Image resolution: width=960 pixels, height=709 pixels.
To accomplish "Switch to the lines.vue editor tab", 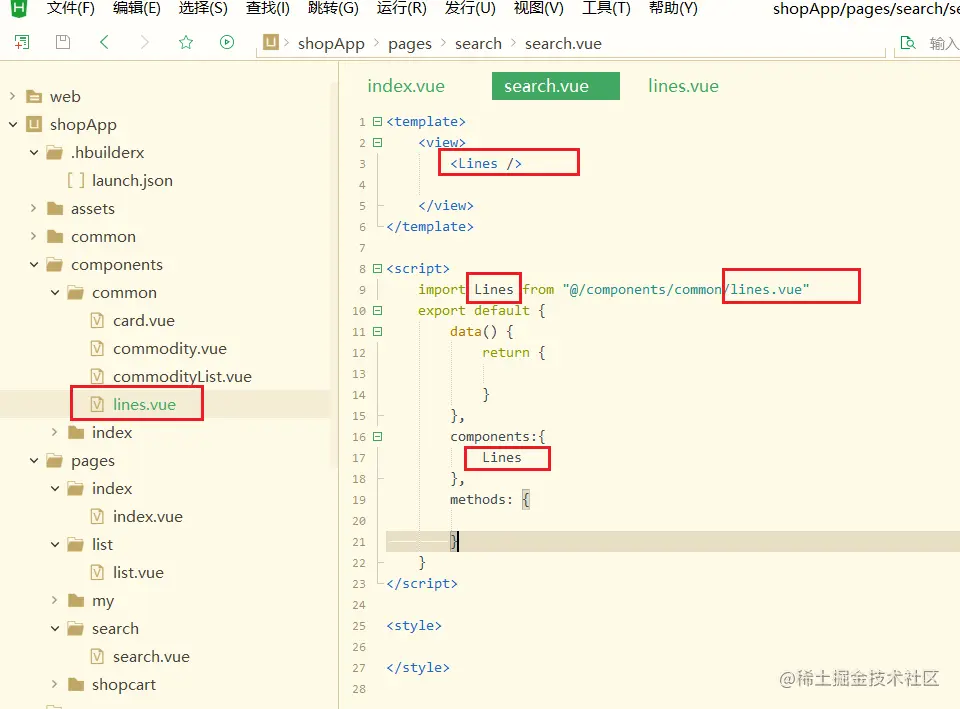I will 683,86.
